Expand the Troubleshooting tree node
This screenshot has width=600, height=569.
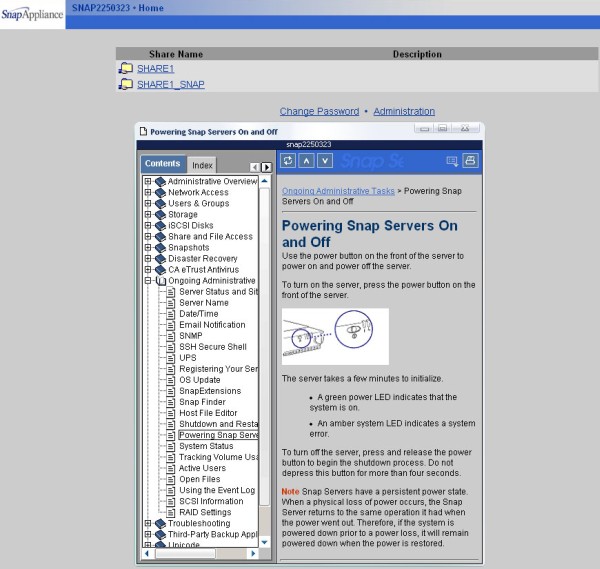[x=148, y=523]
